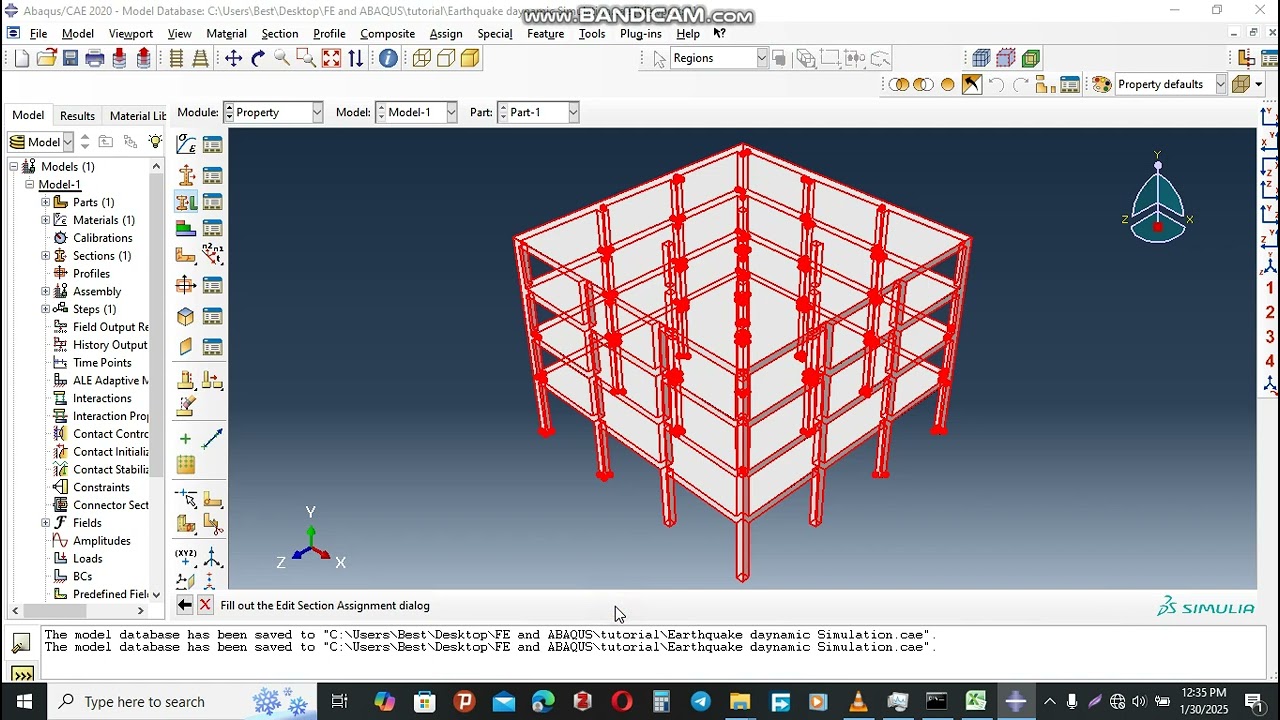Image resolution: width=1280 pixels, height=720 pixels.
Task: Select the Pan View tool
Action: click(233, 58)
